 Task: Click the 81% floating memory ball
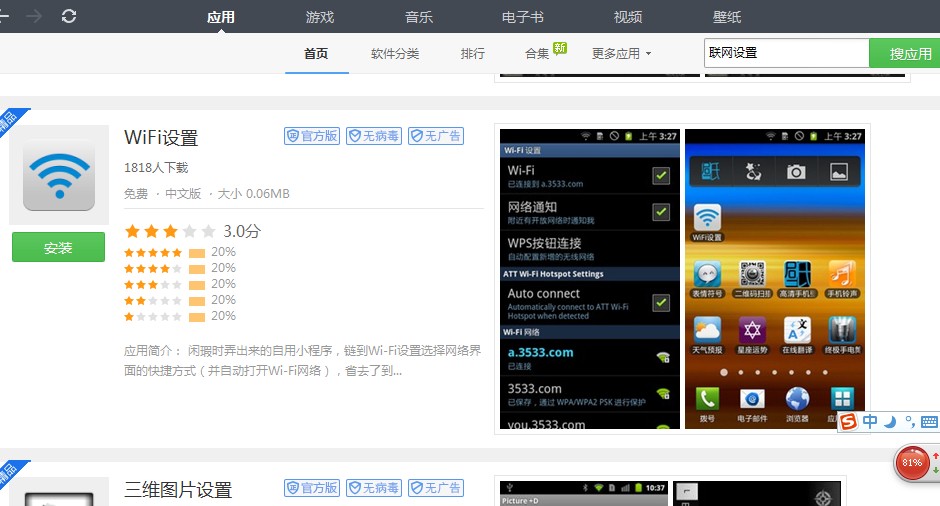(x=912, y=463)
